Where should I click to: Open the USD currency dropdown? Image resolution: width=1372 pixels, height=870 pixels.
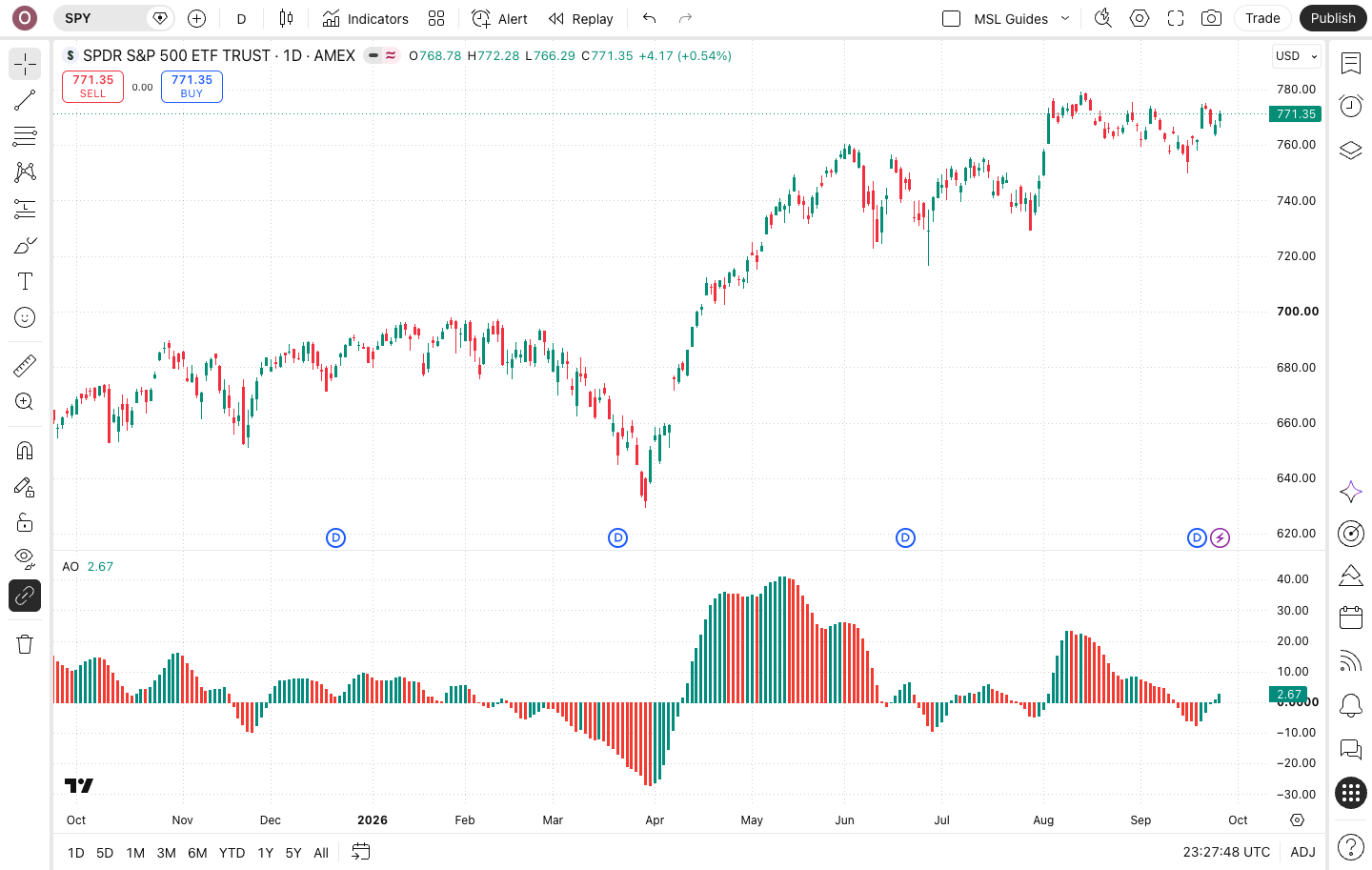point(1297,56)
